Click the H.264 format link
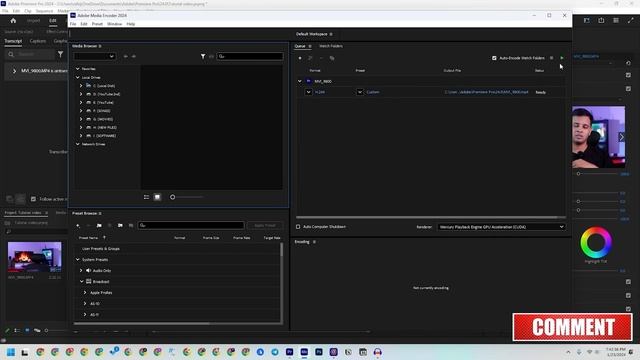The image size is (640, 360). (320, 92)
